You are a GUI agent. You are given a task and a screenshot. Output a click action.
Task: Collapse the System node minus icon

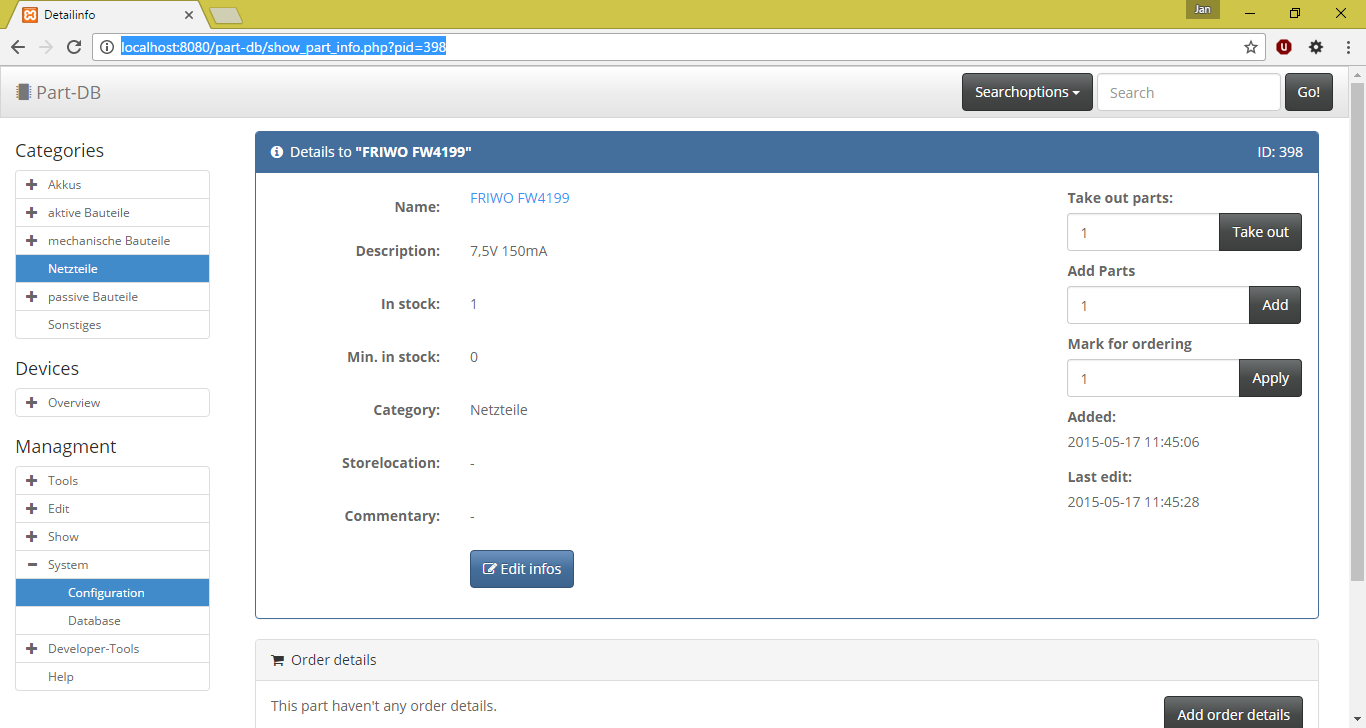pyautogui.click(x=32, y=565)
